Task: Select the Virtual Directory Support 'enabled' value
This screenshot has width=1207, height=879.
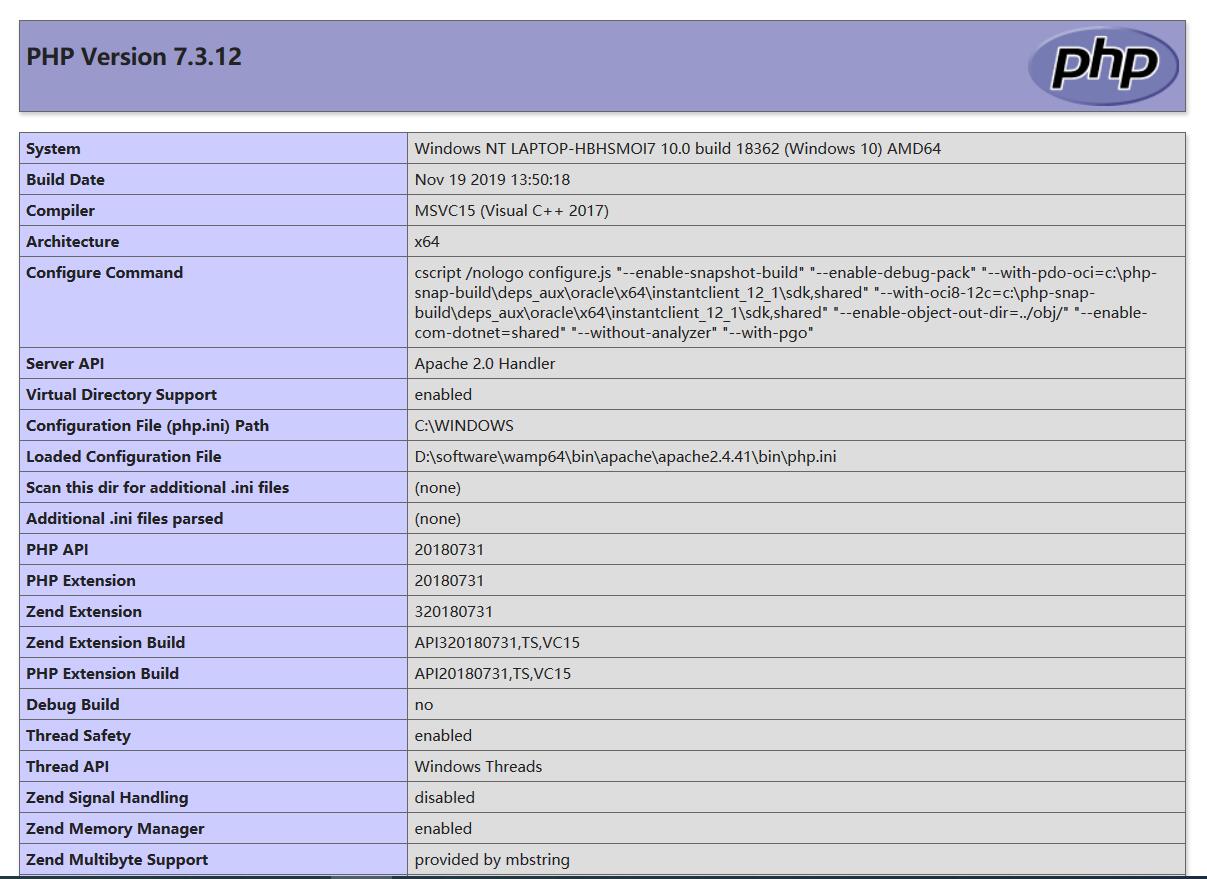Action: click(443, 395)
